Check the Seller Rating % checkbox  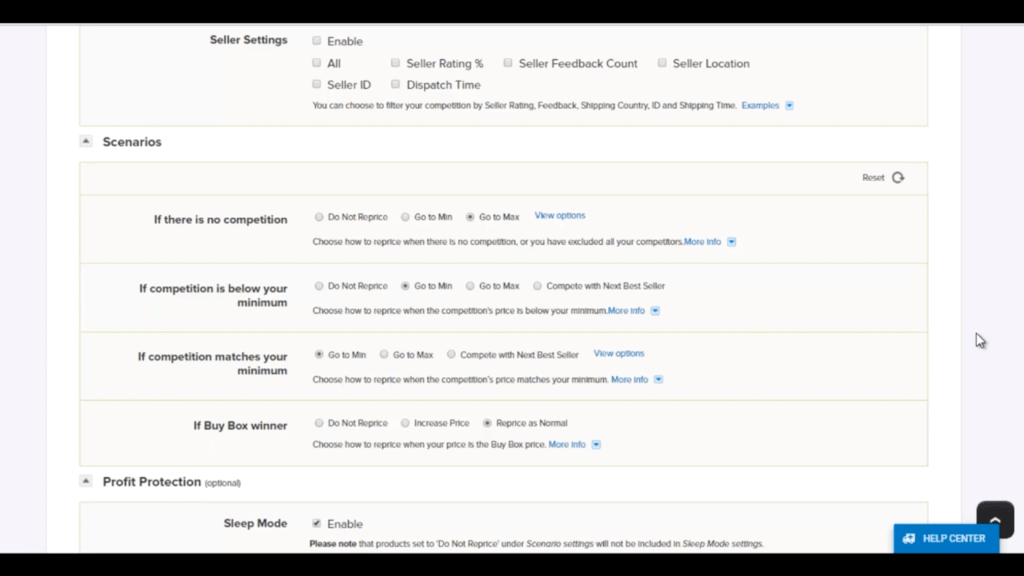pyautogui.click(x=396, y=63)
